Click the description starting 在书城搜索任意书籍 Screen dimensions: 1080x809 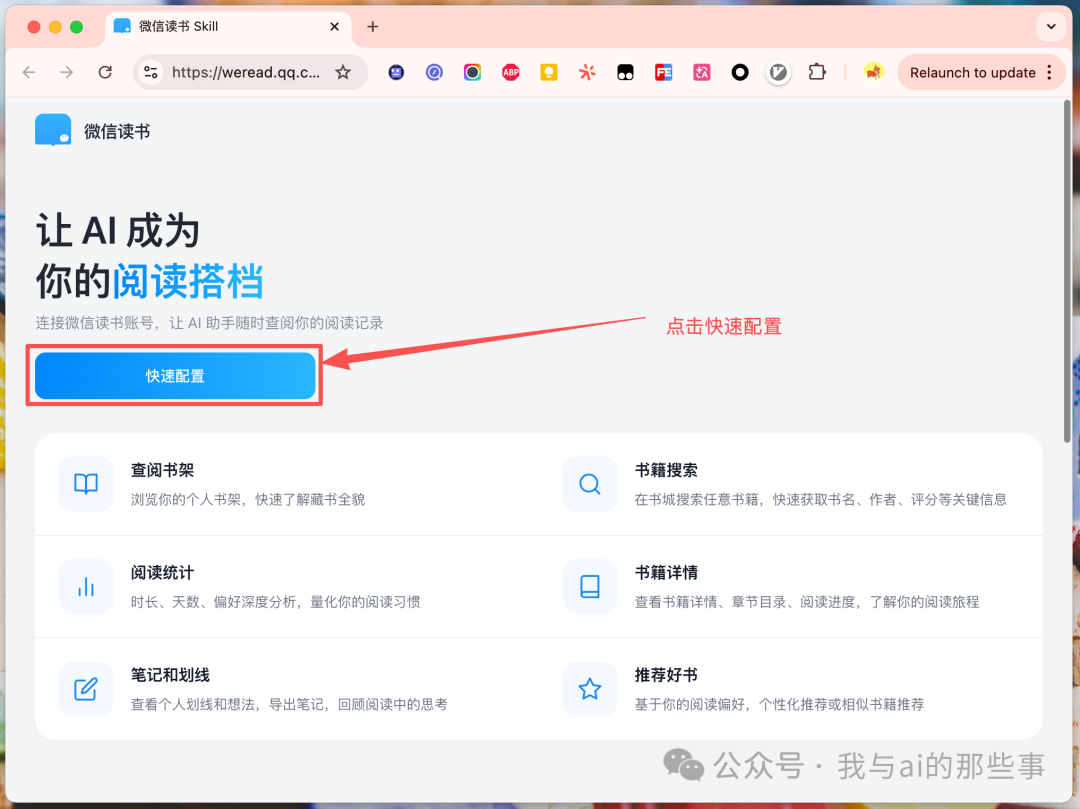(x=820, y=499)
